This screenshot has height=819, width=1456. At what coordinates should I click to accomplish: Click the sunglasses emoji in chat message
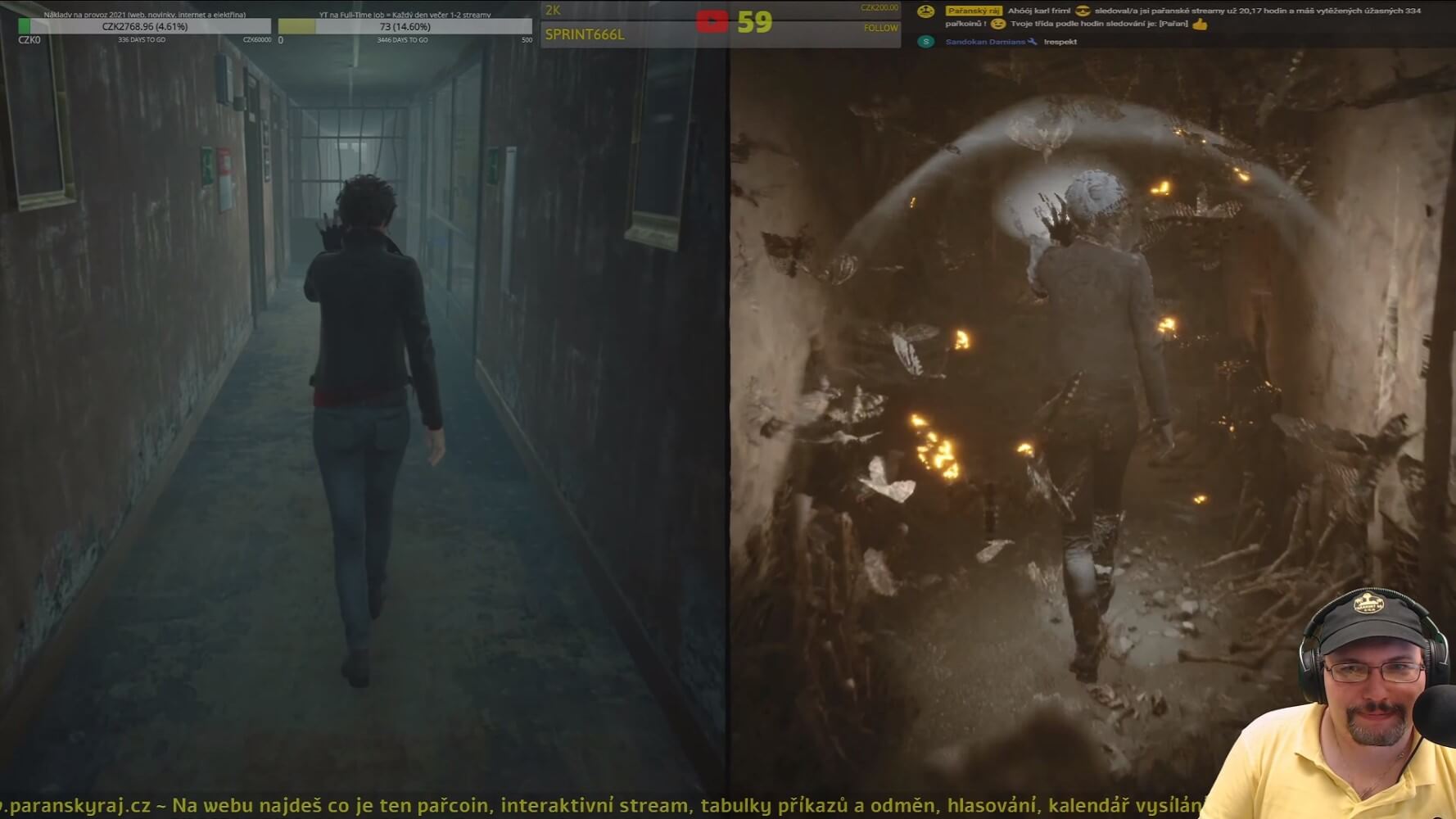tap(1083, 11)
